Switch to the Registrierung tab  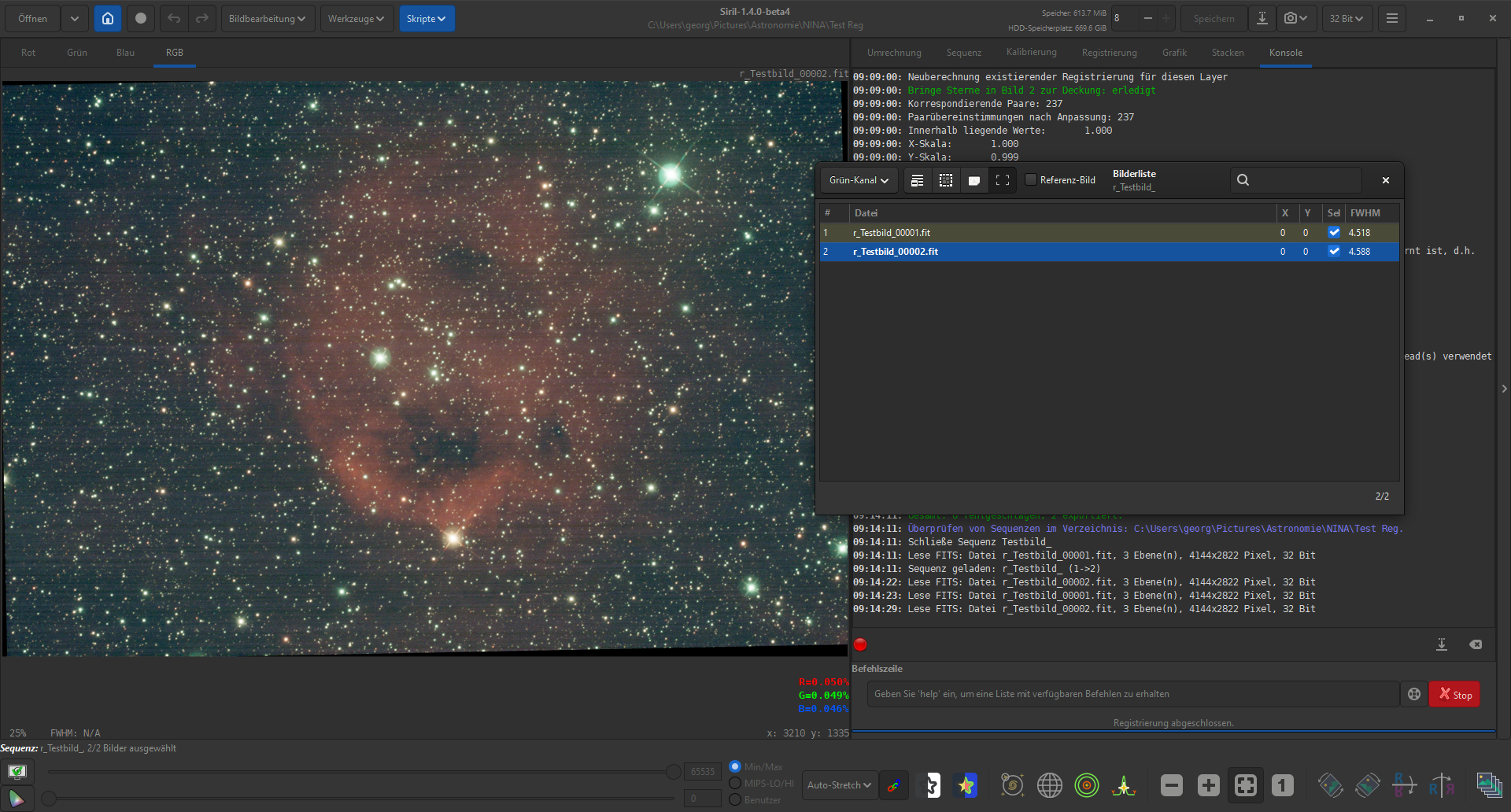(x=1109, y=53)
